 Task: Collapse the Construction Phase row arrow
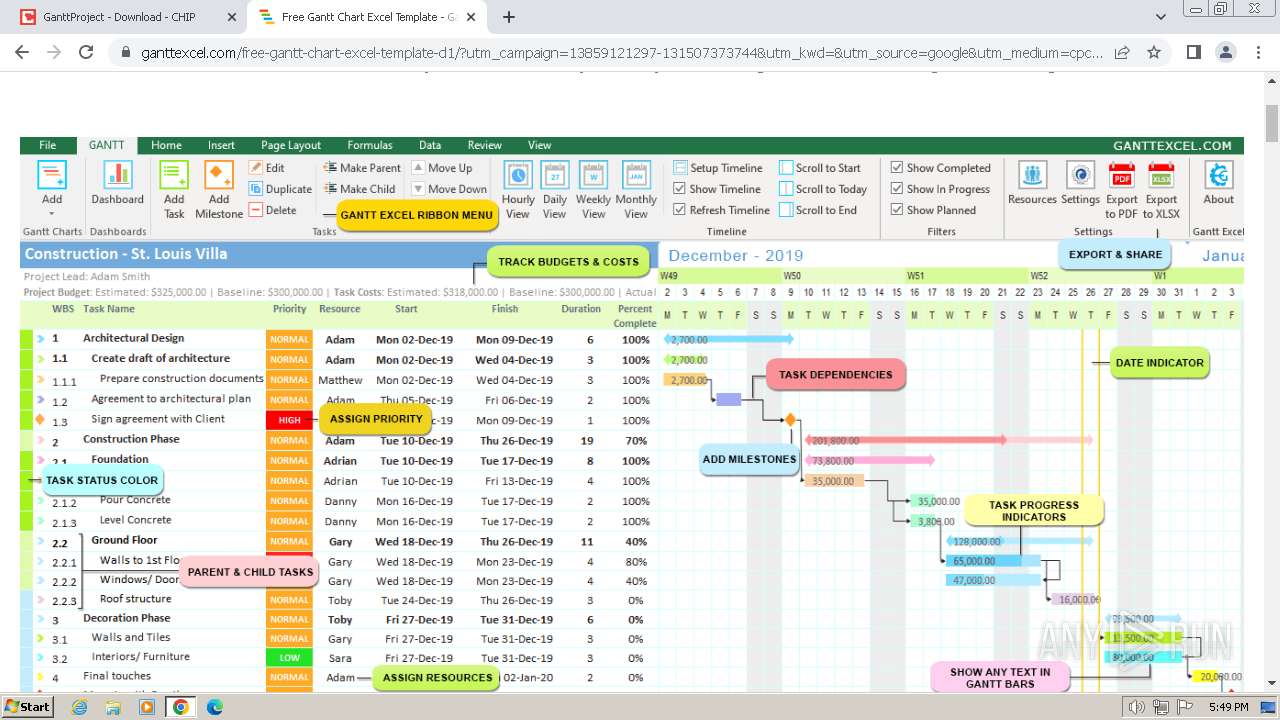click(x=41, y=440)
